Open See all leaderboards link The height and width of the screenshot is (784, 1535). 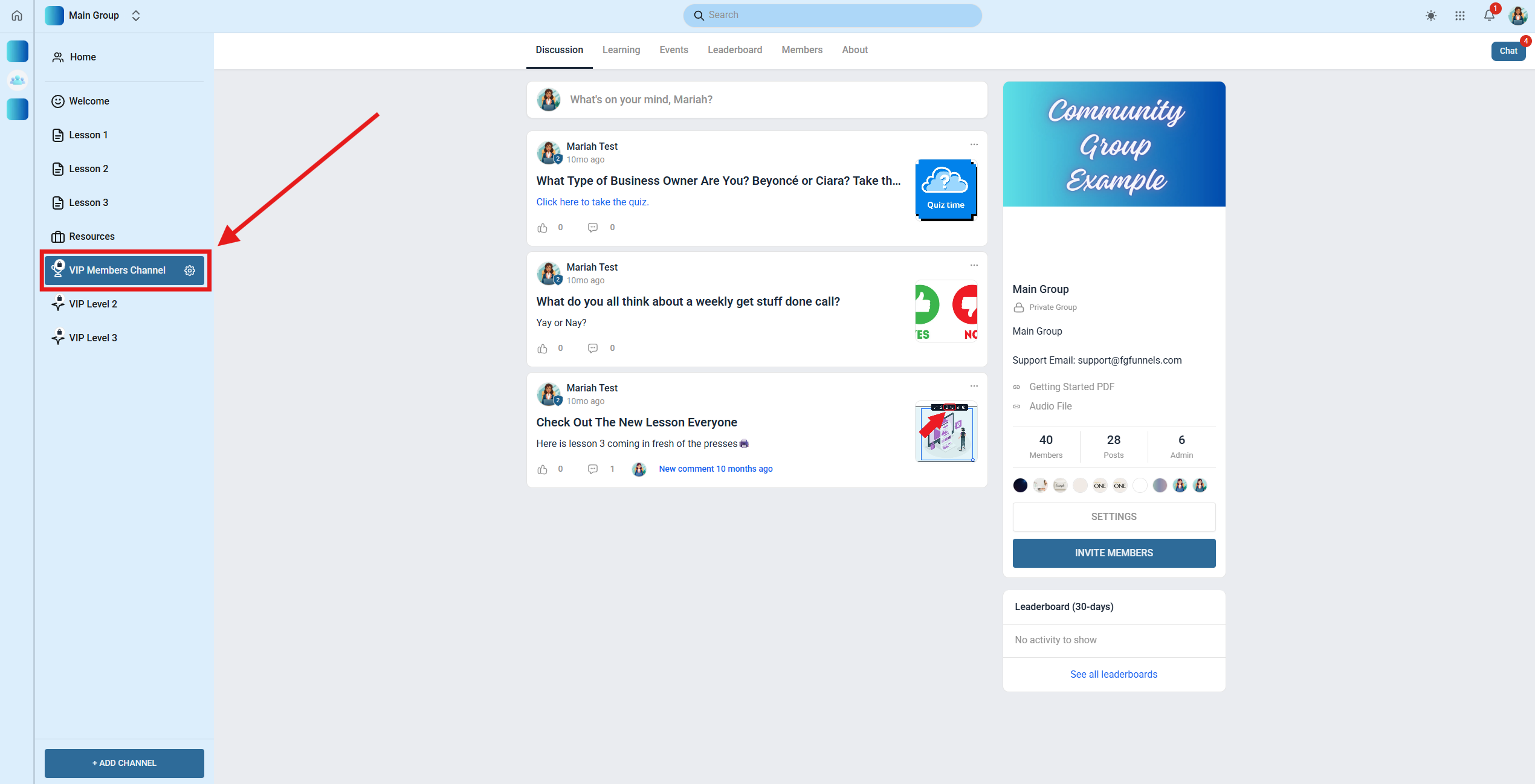click(x=1113, y=674)
